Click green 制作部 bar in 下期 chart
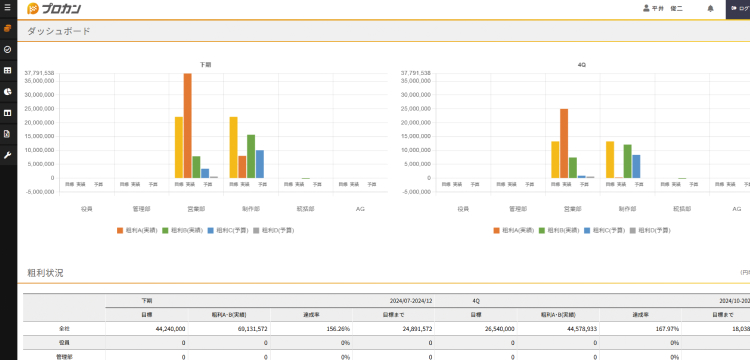Viewport: 750px width, 360px height. point(251,156)
